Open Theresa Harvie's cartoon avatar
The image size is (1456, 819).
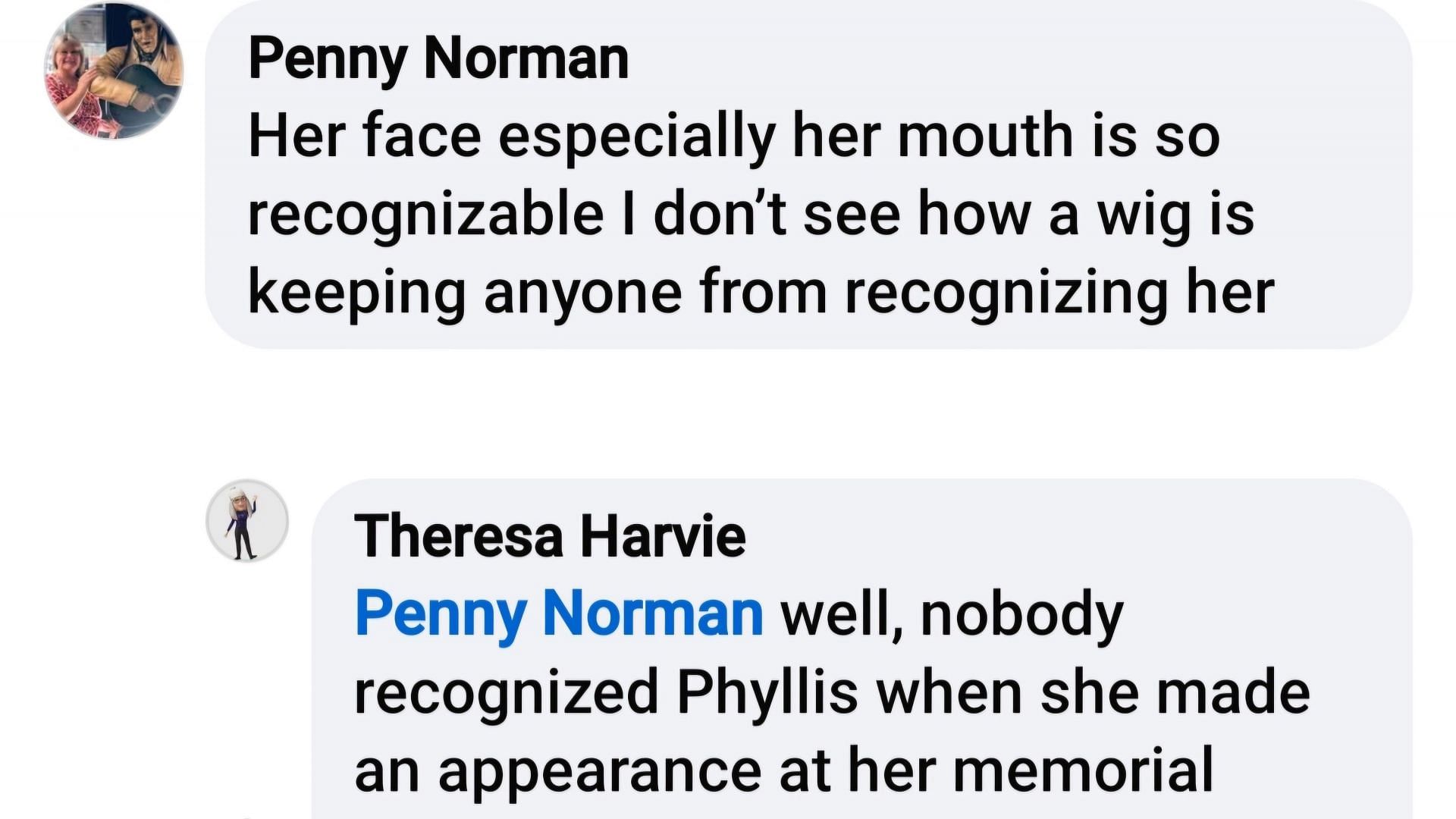(247, 521)
